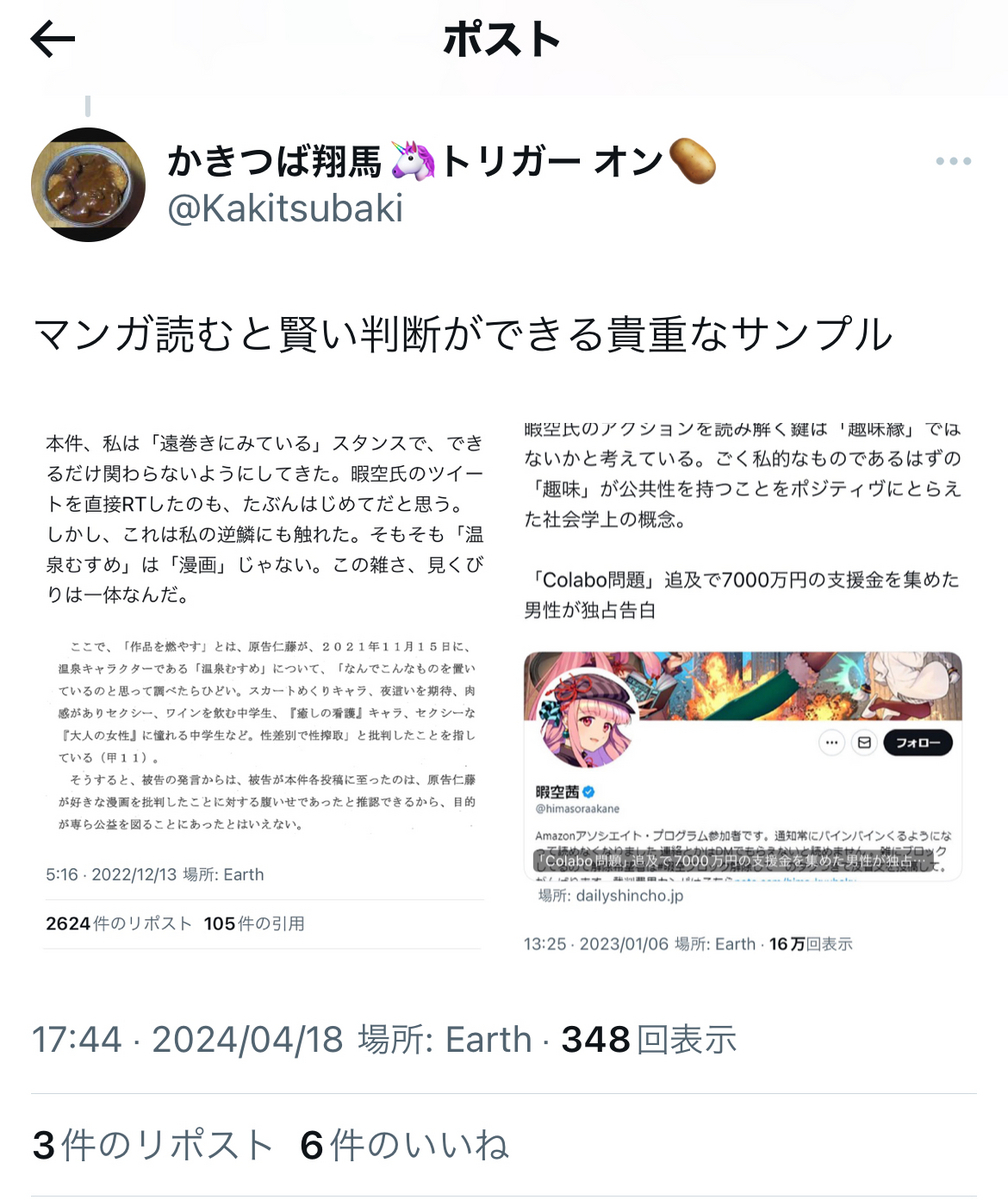Screen dimensions: 1008x1200
Task: Click the small ellipsis icon beside envelope
Action: pos(831,743)
